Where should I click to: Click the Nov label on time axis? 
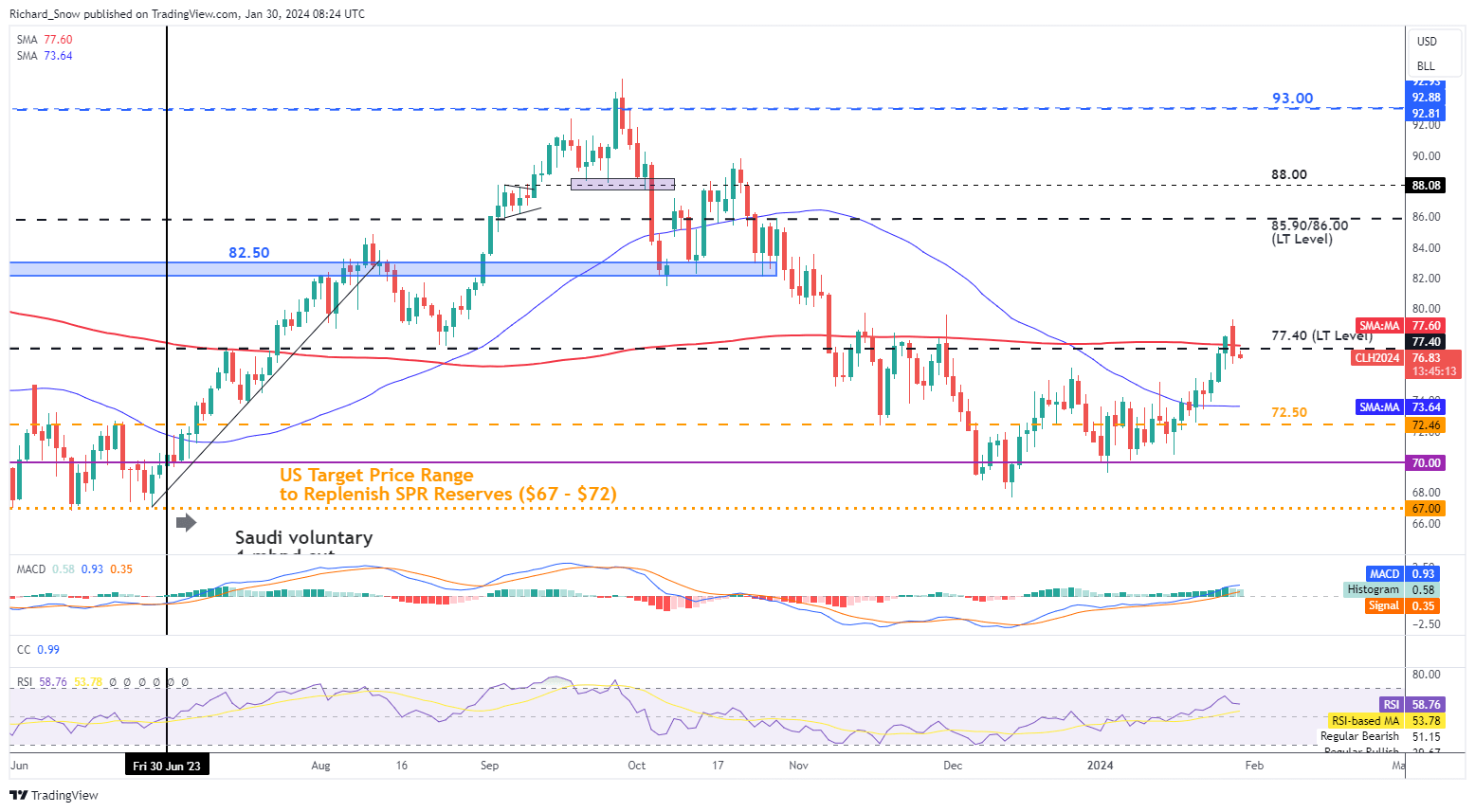(x=798, y=766)
